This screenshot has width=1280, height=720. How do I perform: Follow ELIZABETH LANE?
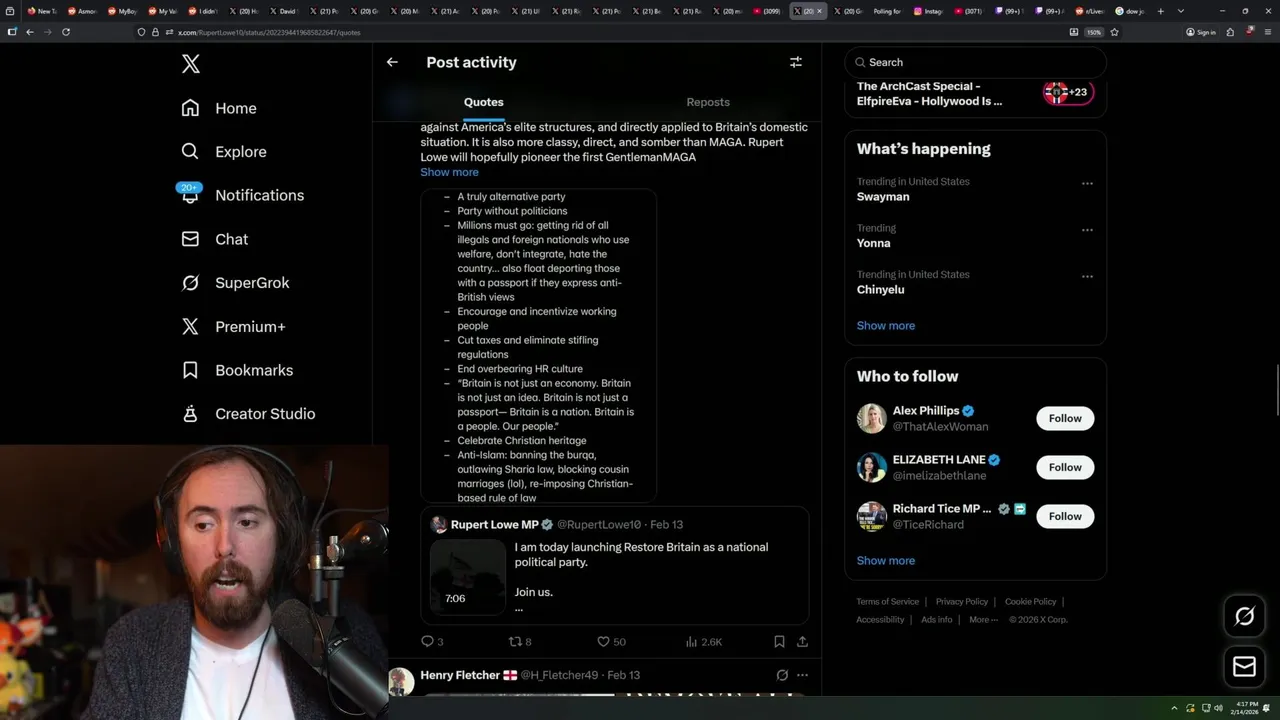1065,467
